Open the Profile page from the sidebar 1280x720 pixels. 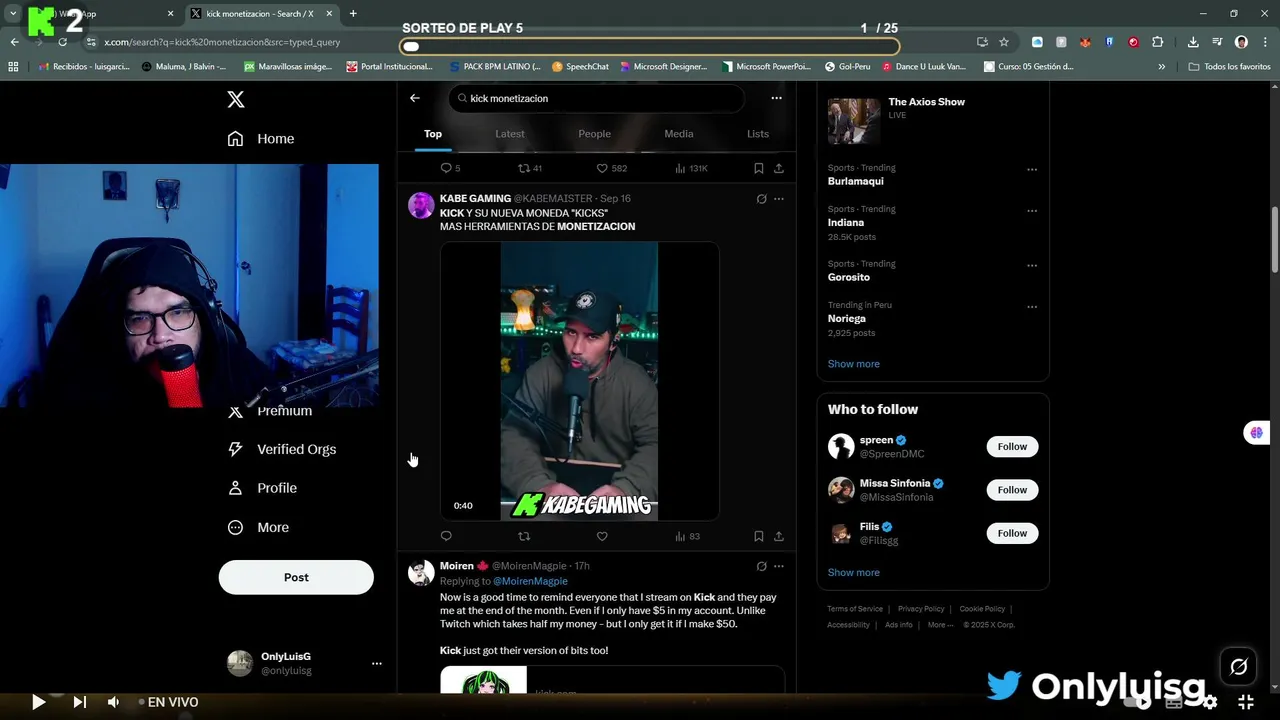point(262,488)
